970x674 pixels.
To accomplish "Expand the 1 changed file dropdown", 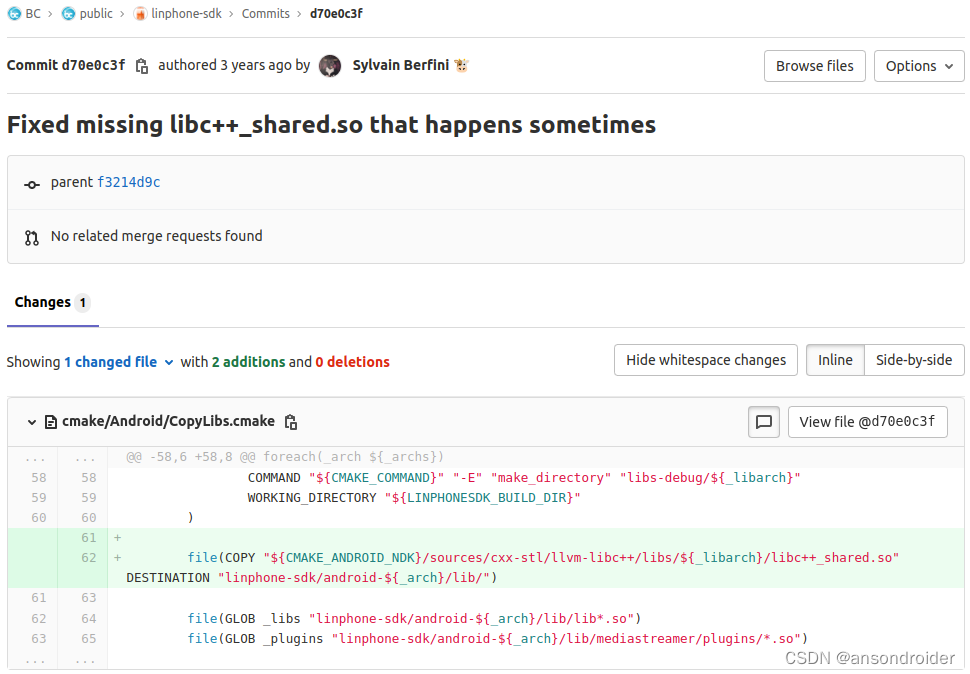I will pos(119,362).
